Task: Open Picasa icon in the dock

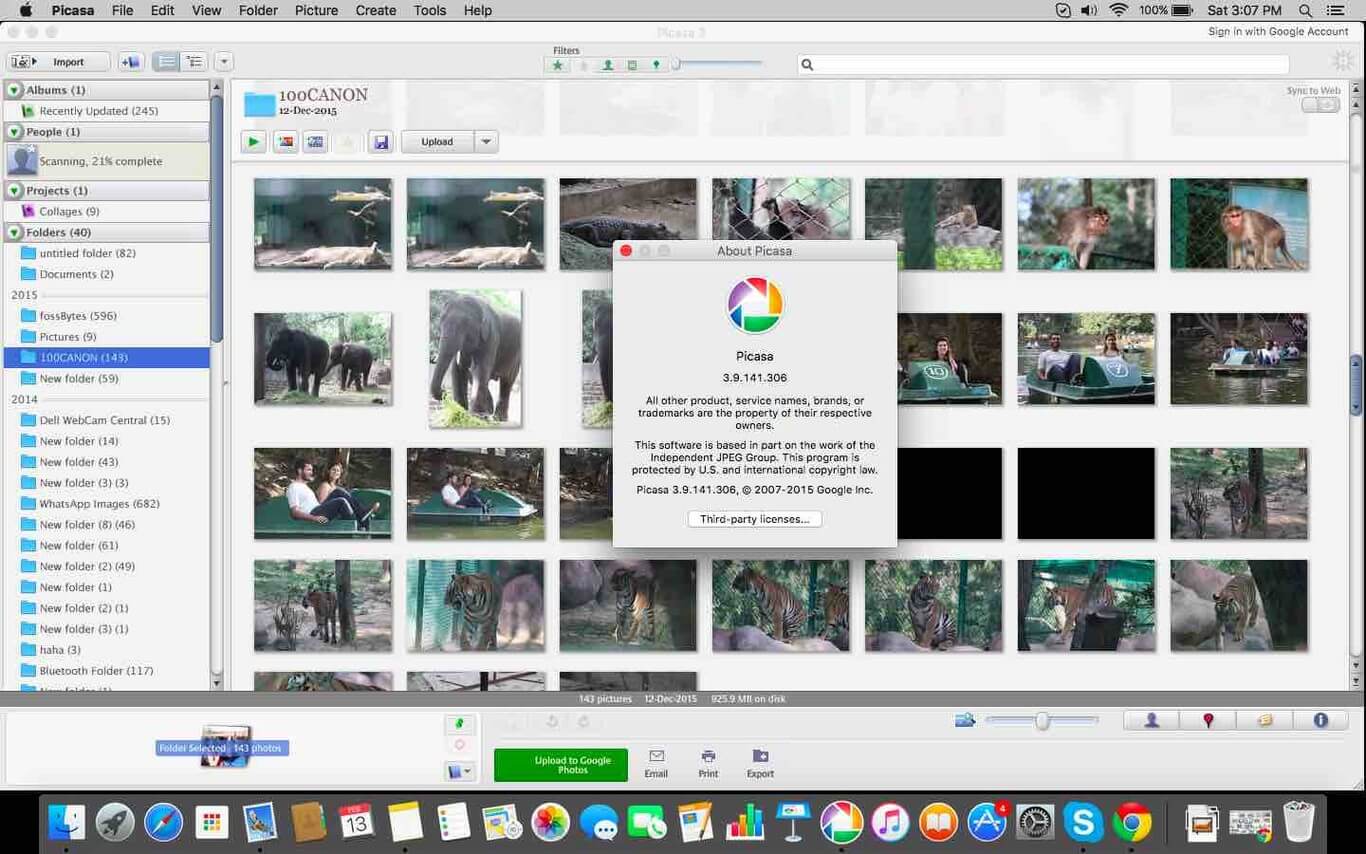Action: coord(841,822)
